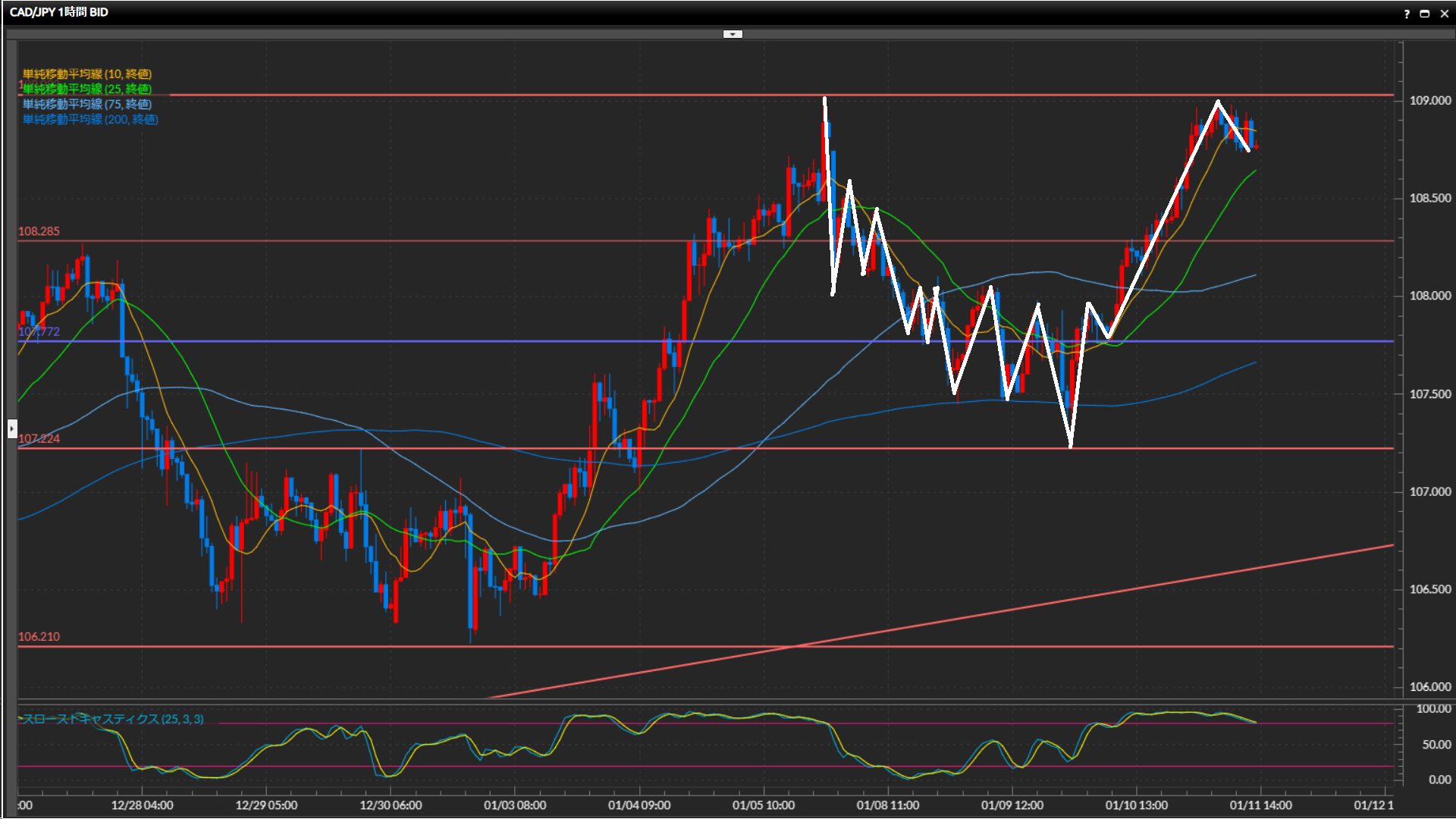This screenshot has width=1456, height=819.
Task: Click the 108.285 horizontal line label
Action: [x=39, y=231]
